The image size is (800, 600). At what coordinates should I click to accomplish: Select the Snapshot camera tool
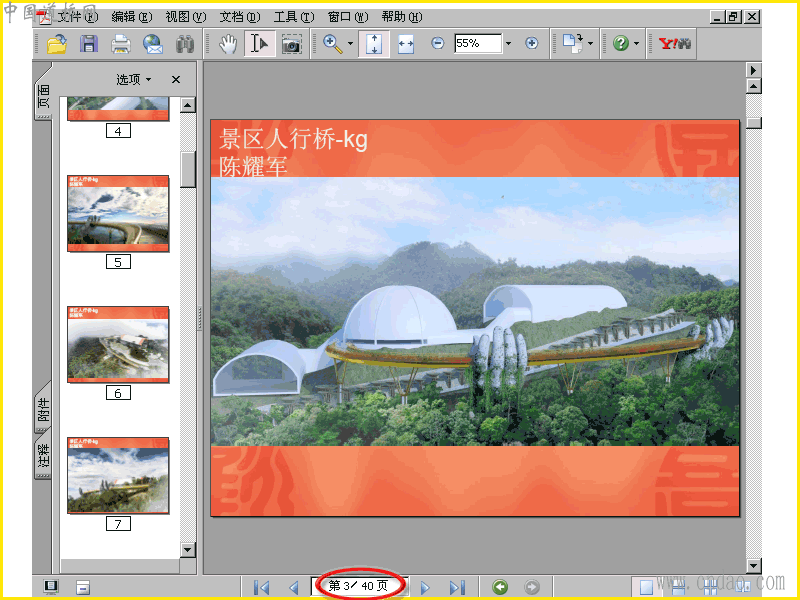291,44
